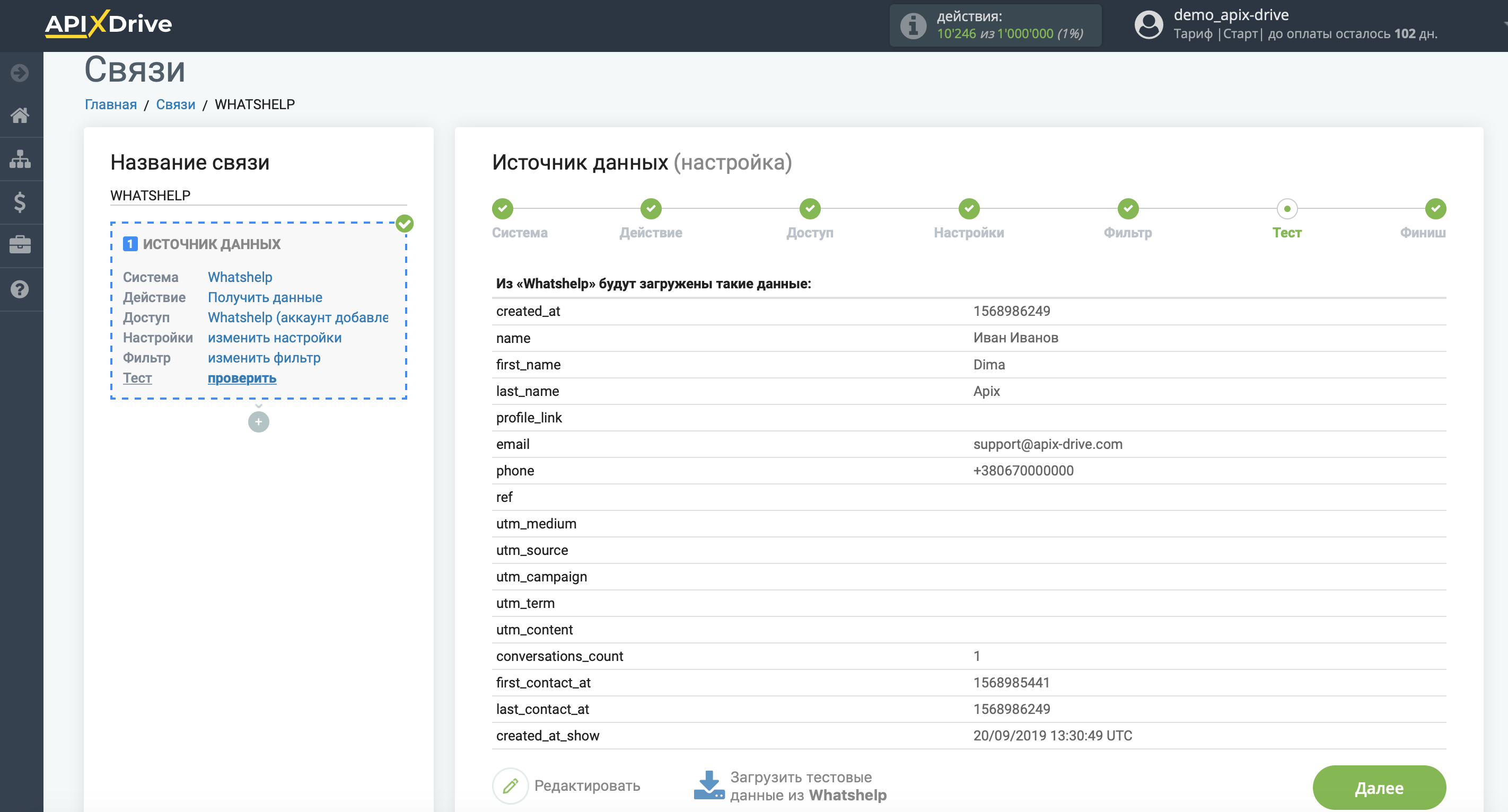Viewport: 1508px width, 812px height.
Task: Expand the sidebar with the arrow icon
Action: click(20, 73)
